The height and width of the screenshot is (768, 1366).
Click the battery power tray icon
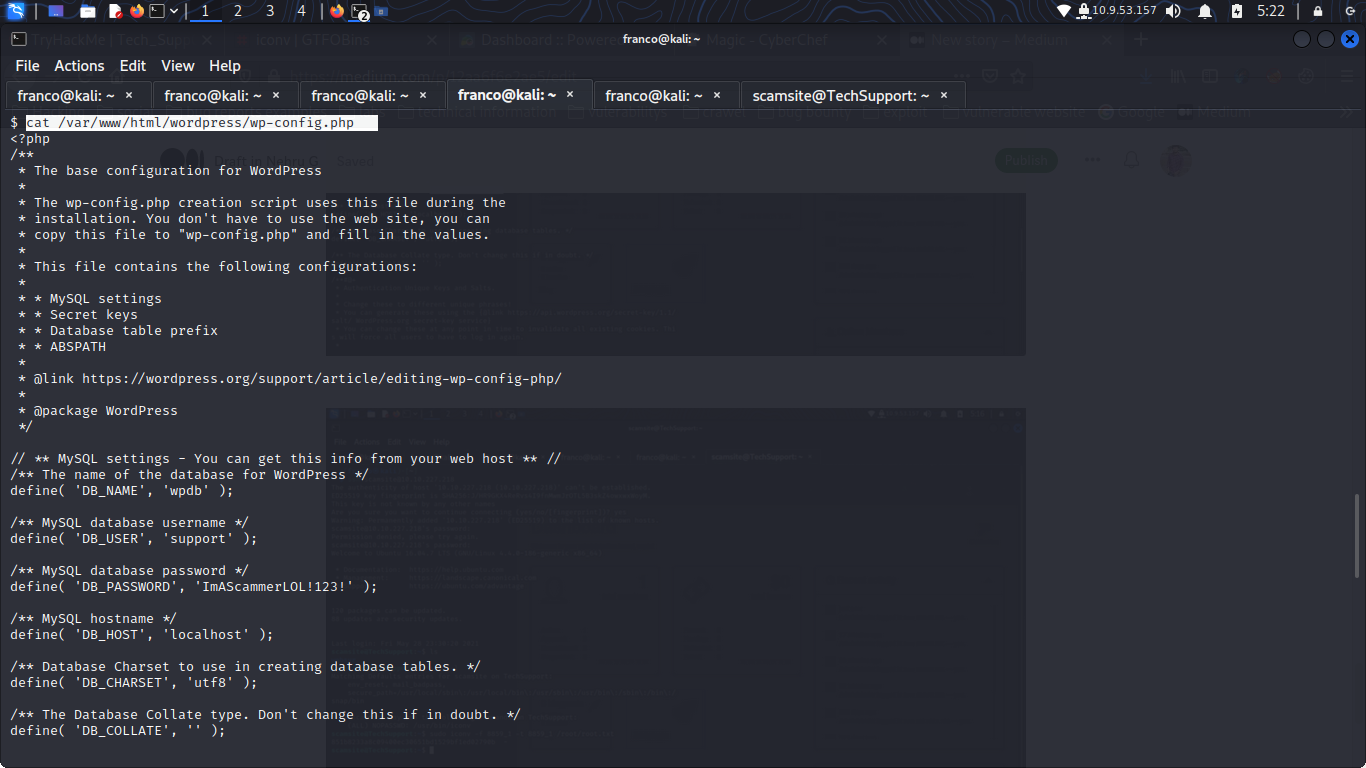pos(1237,11)
